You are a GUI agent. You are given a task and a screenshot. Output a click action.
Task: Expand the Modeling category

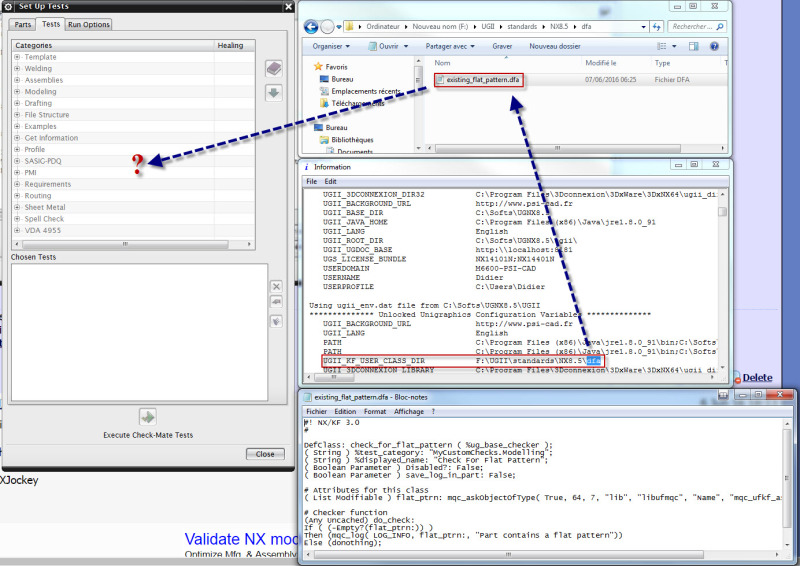(x=17, y=91)
